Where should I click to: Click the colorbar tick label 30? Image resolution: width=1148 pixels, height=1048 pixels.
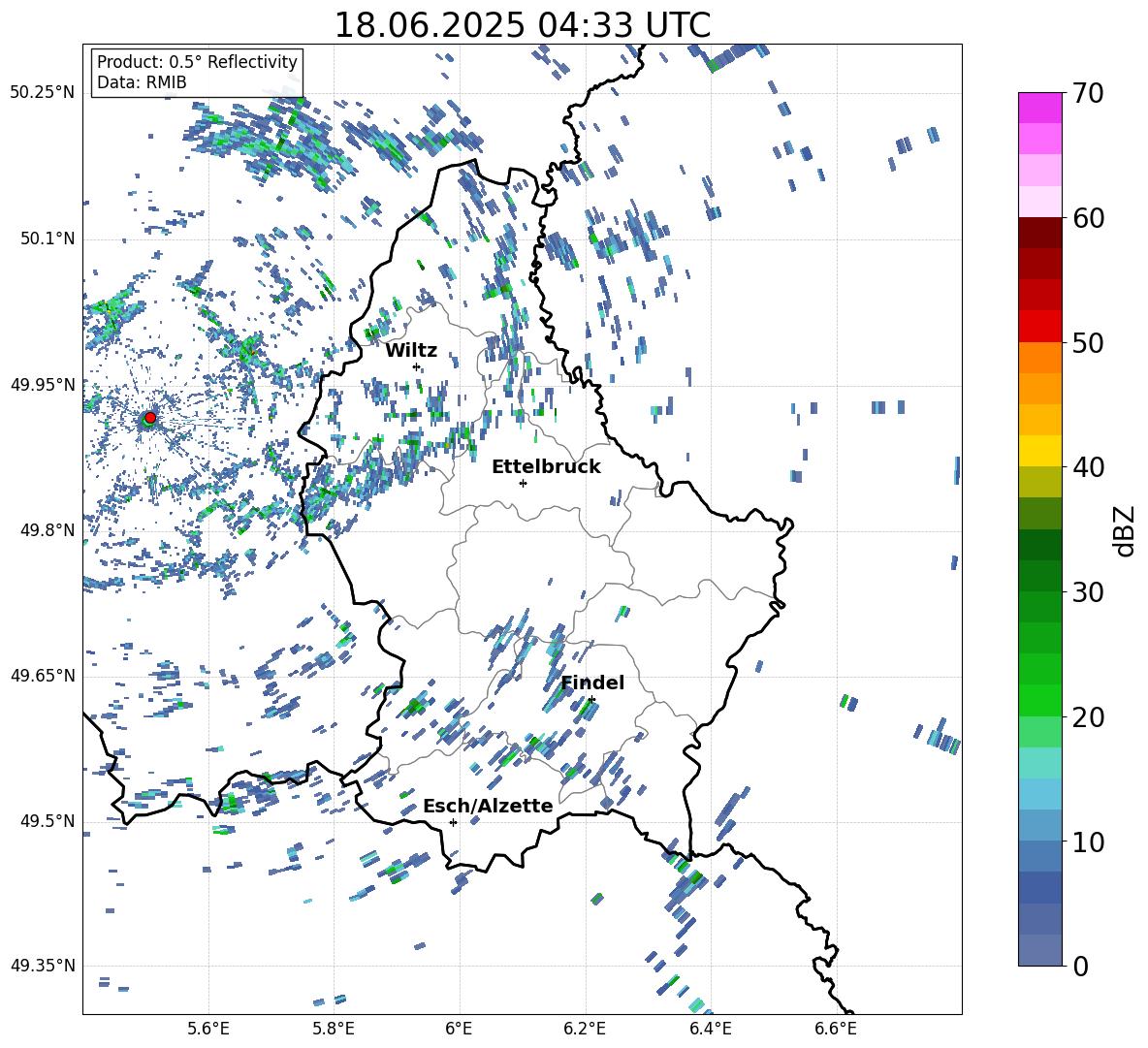(1089, 592)
